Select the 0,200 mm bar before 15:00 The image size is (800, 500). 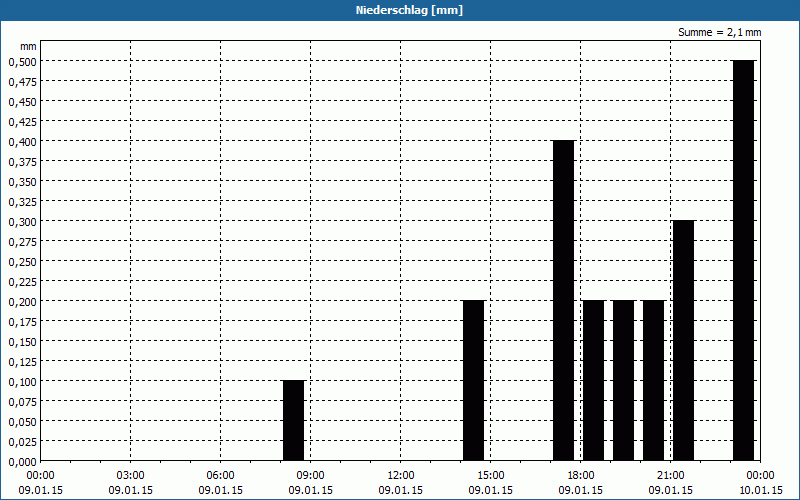click(x=473, y=381)
